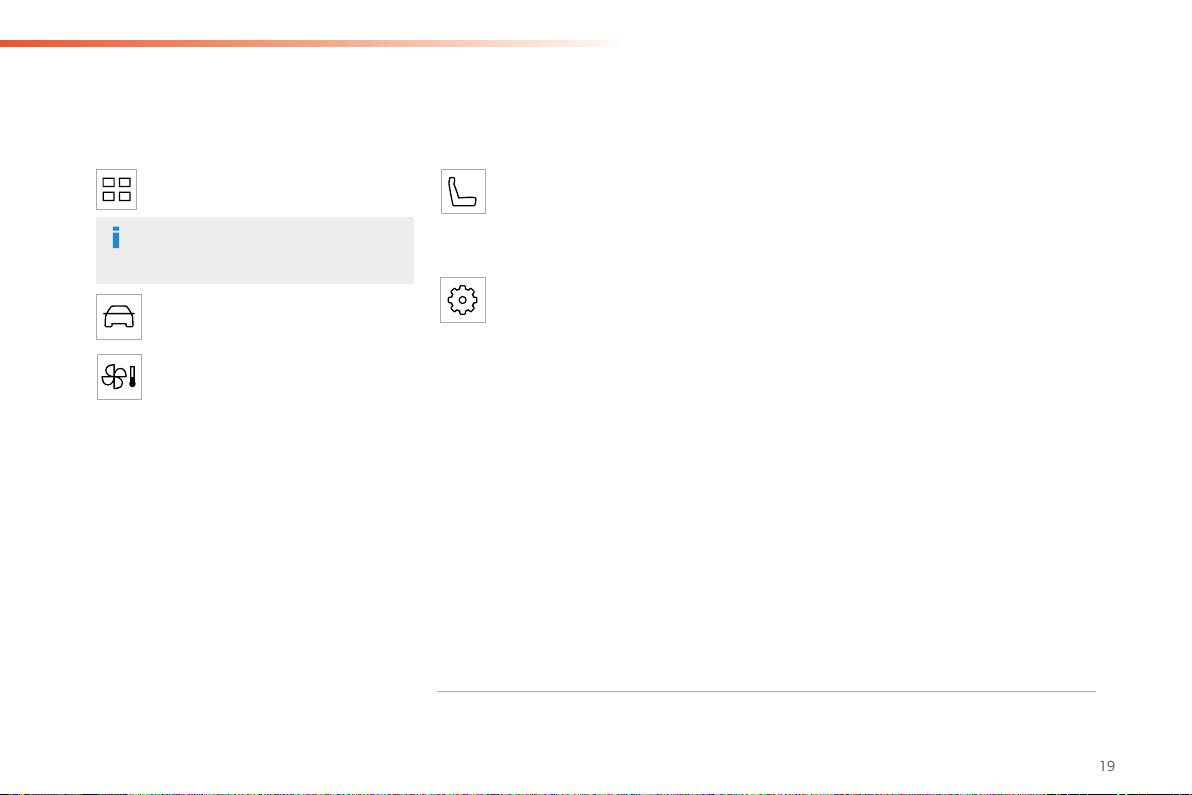Image resolution: width=1192 pixels, height=795 pixels.
Task: Choose the seat adjustment icon
Action: pos(463,192)
